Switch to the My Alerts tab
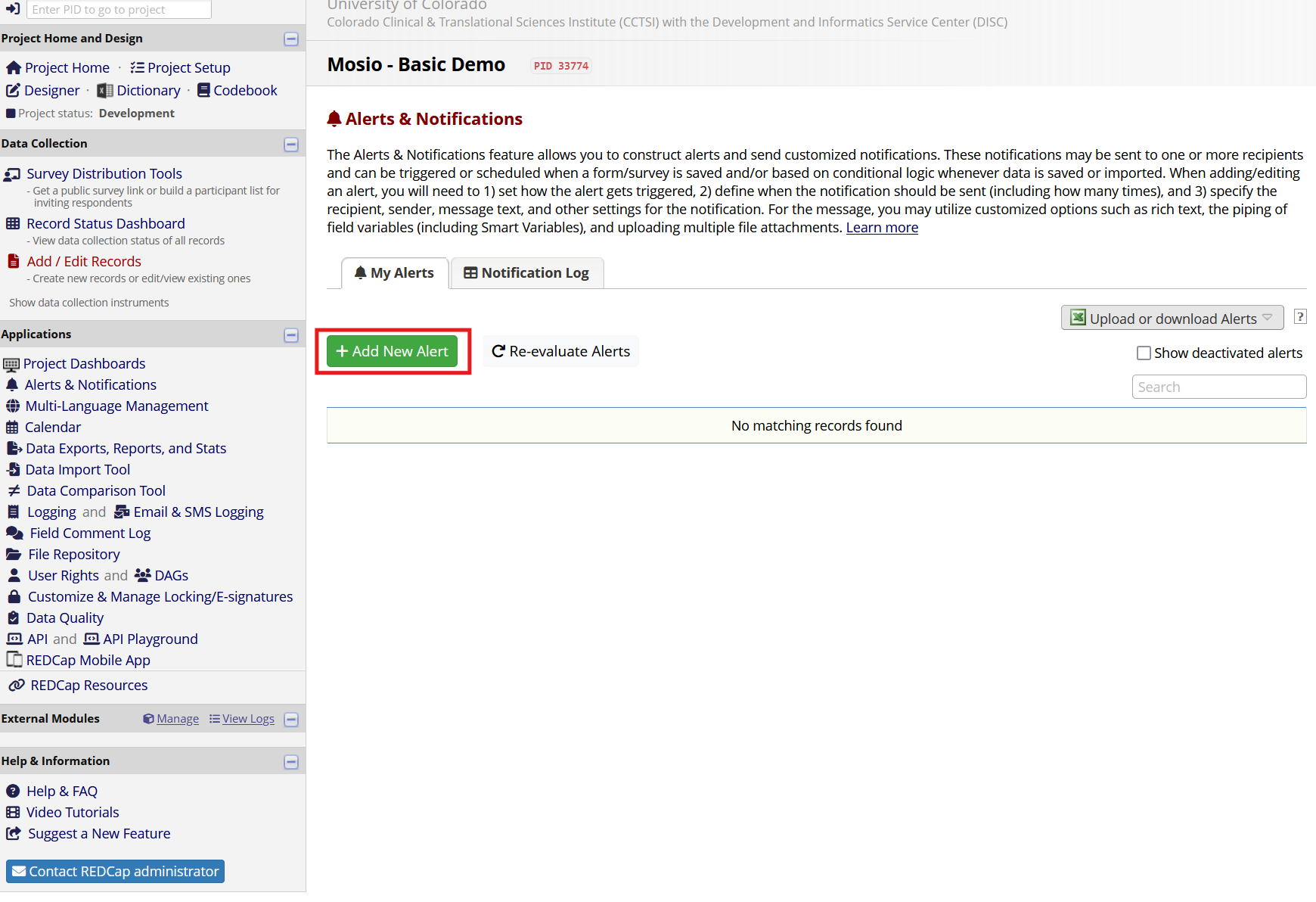The height and width of the screenshot is (902, 1316). [395, 273]
